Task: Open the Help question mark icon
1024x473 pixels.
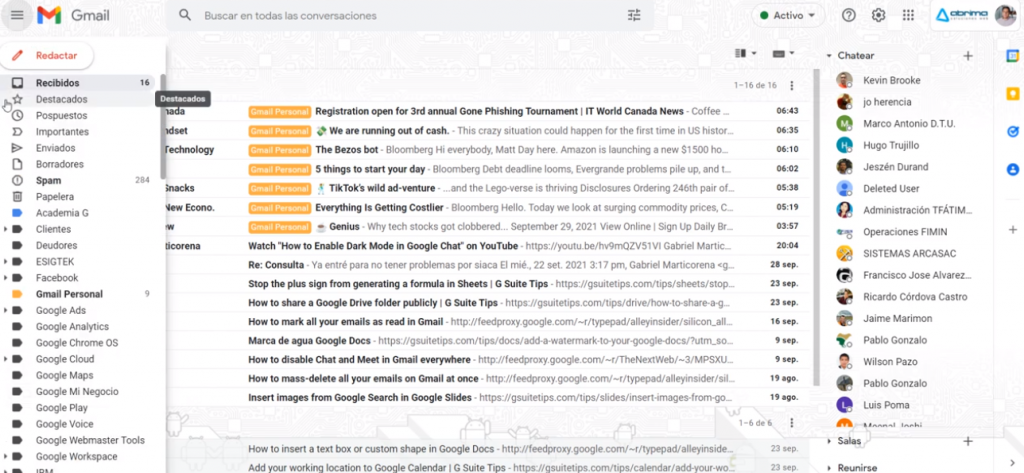Action: coord(848,15)
